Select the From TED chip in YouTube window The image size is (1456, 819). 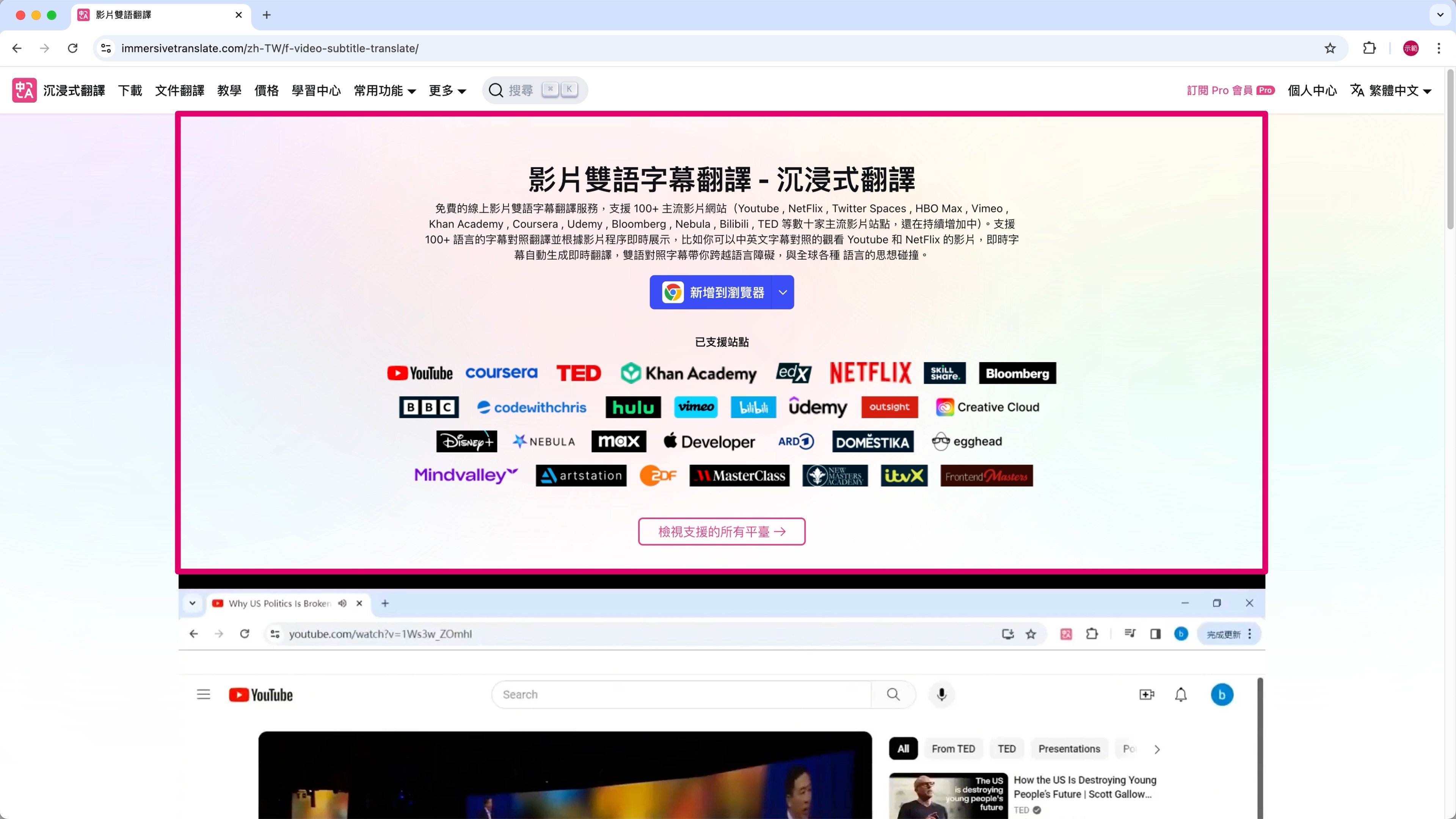[x=954, y=749]
